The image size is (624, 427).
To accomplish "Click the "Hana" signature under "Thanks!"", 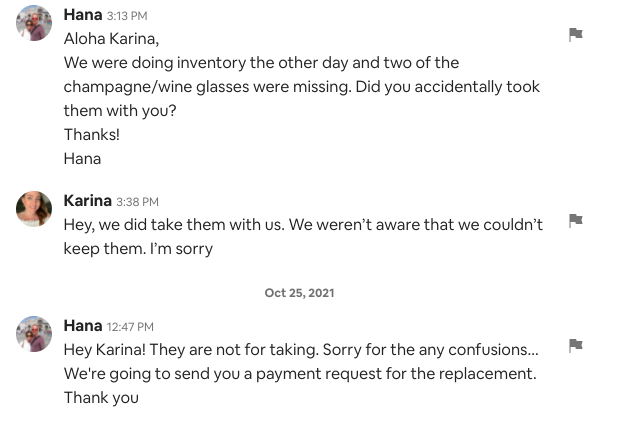I will click(82, 158).
